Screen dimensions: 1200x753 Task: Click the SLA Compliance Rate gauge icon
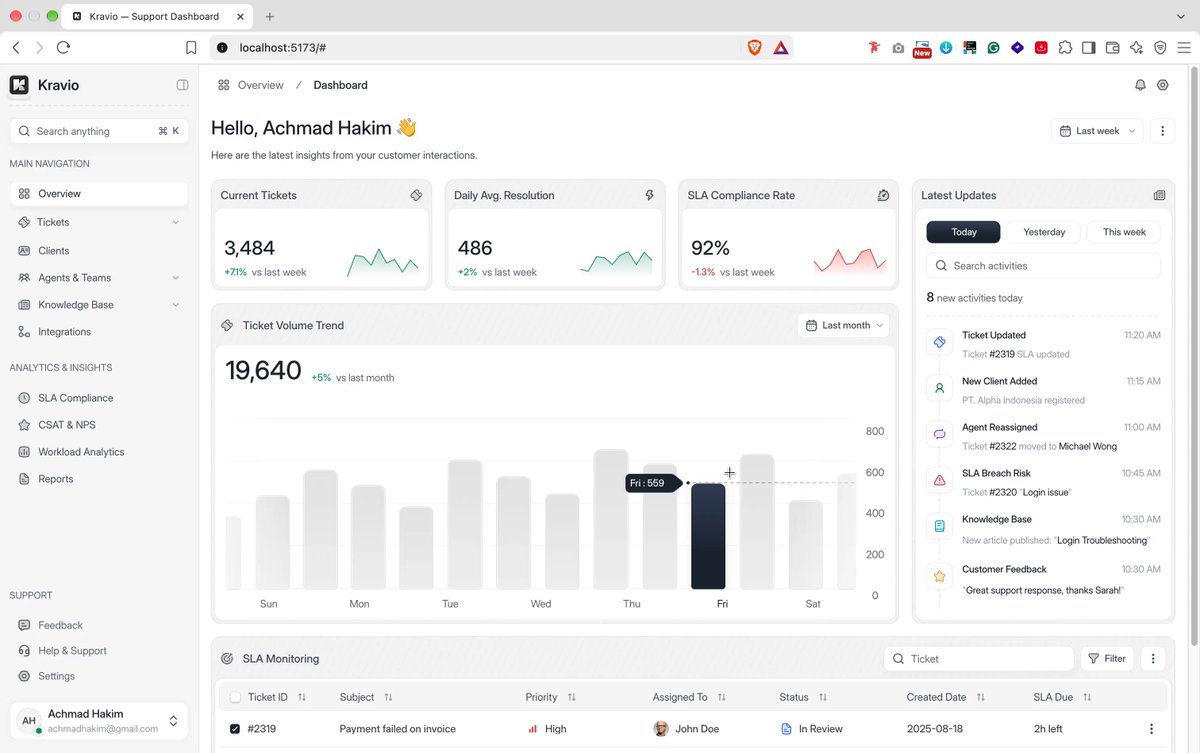pyautogui.click(x=883, y=195)
